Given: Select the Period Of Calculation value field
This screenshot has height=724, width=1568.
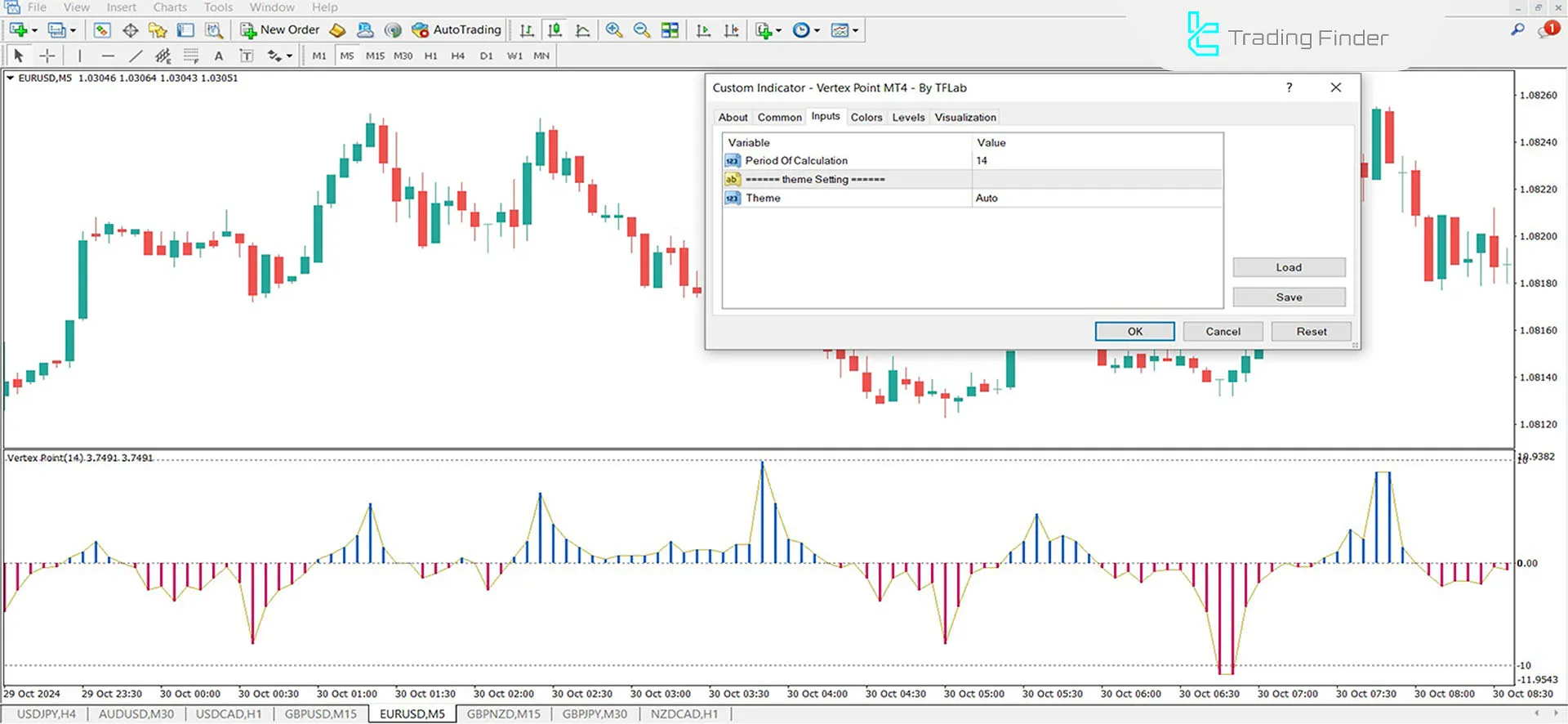Looking at the screenshot, I should tap(1096, 160).
